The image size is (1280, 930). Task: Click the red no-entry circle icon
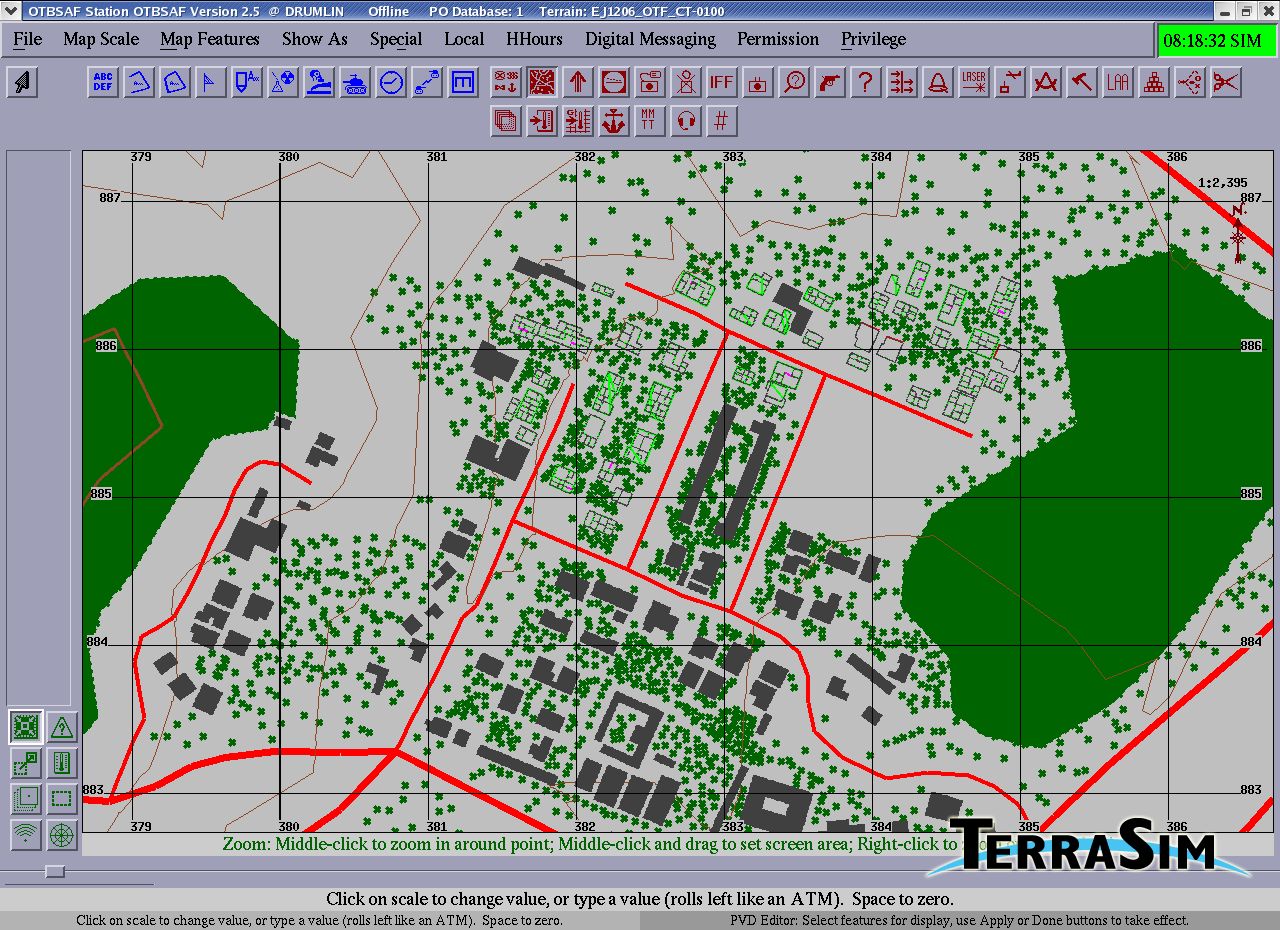pos(614,82)
